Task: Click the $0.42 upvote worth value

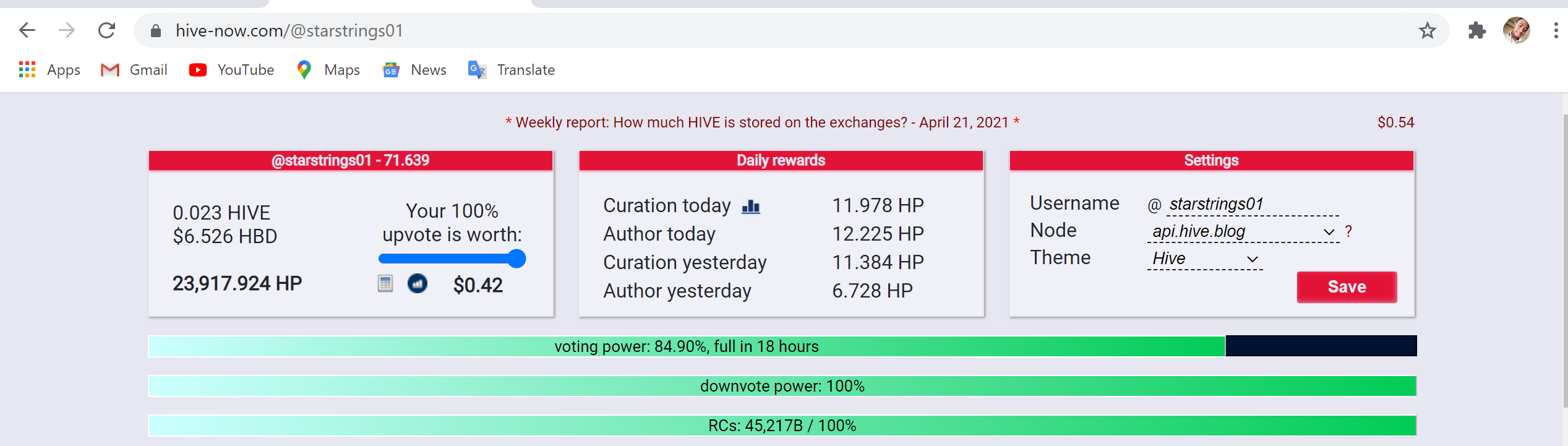Action: coord(478,285)
